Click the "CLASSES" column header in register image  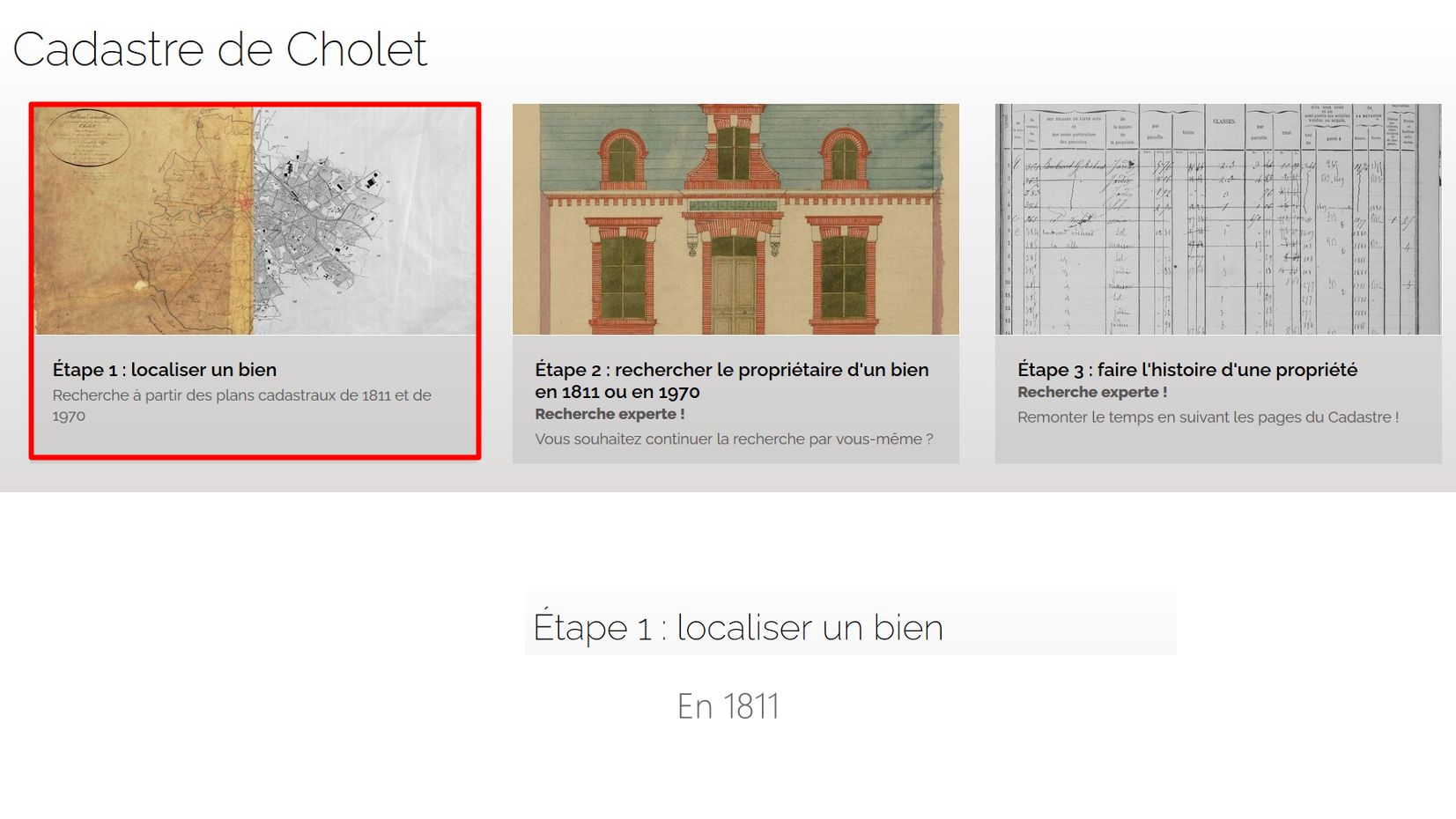coord(1223,121)
